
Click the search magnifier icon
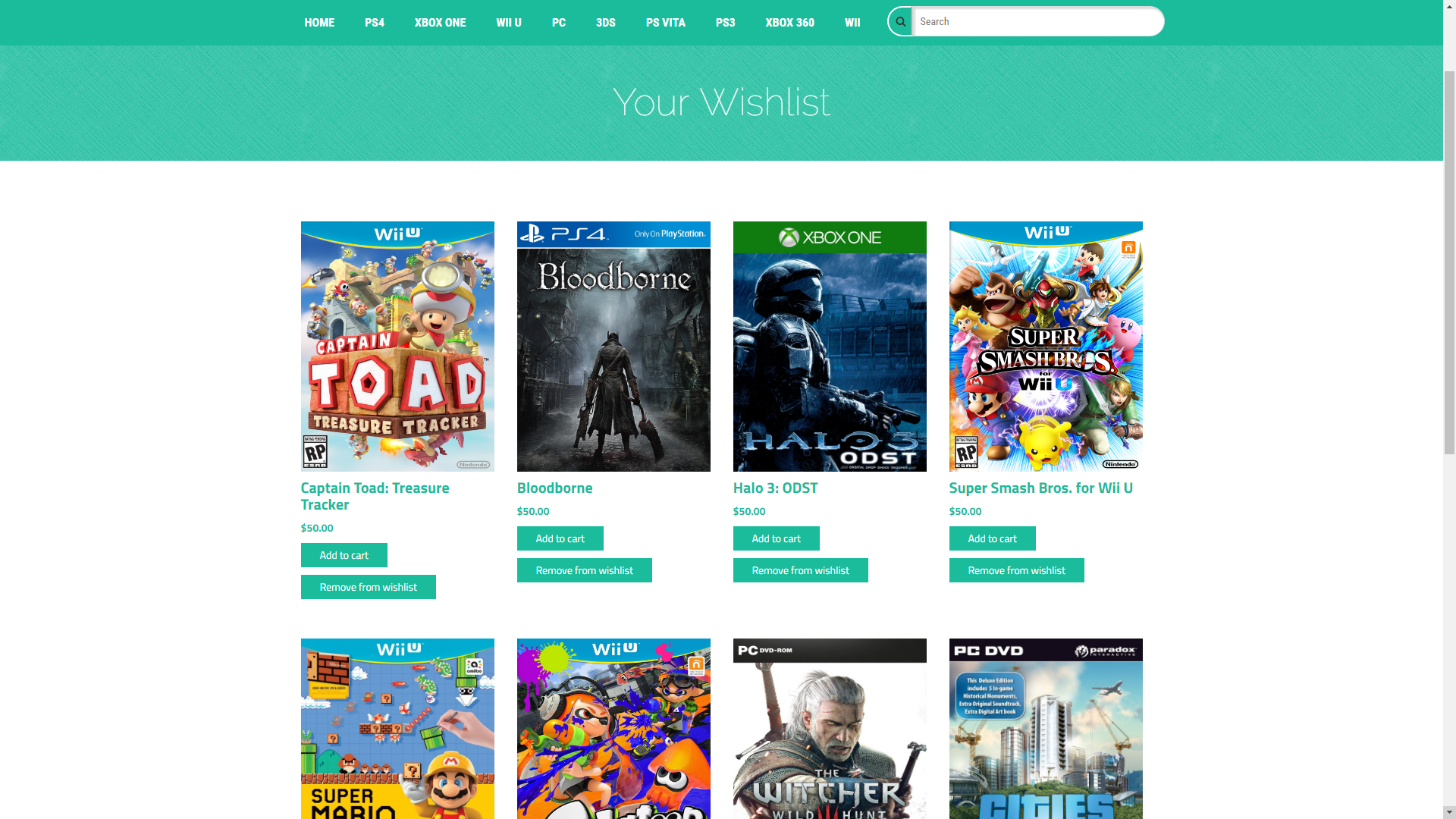(900, 21)
